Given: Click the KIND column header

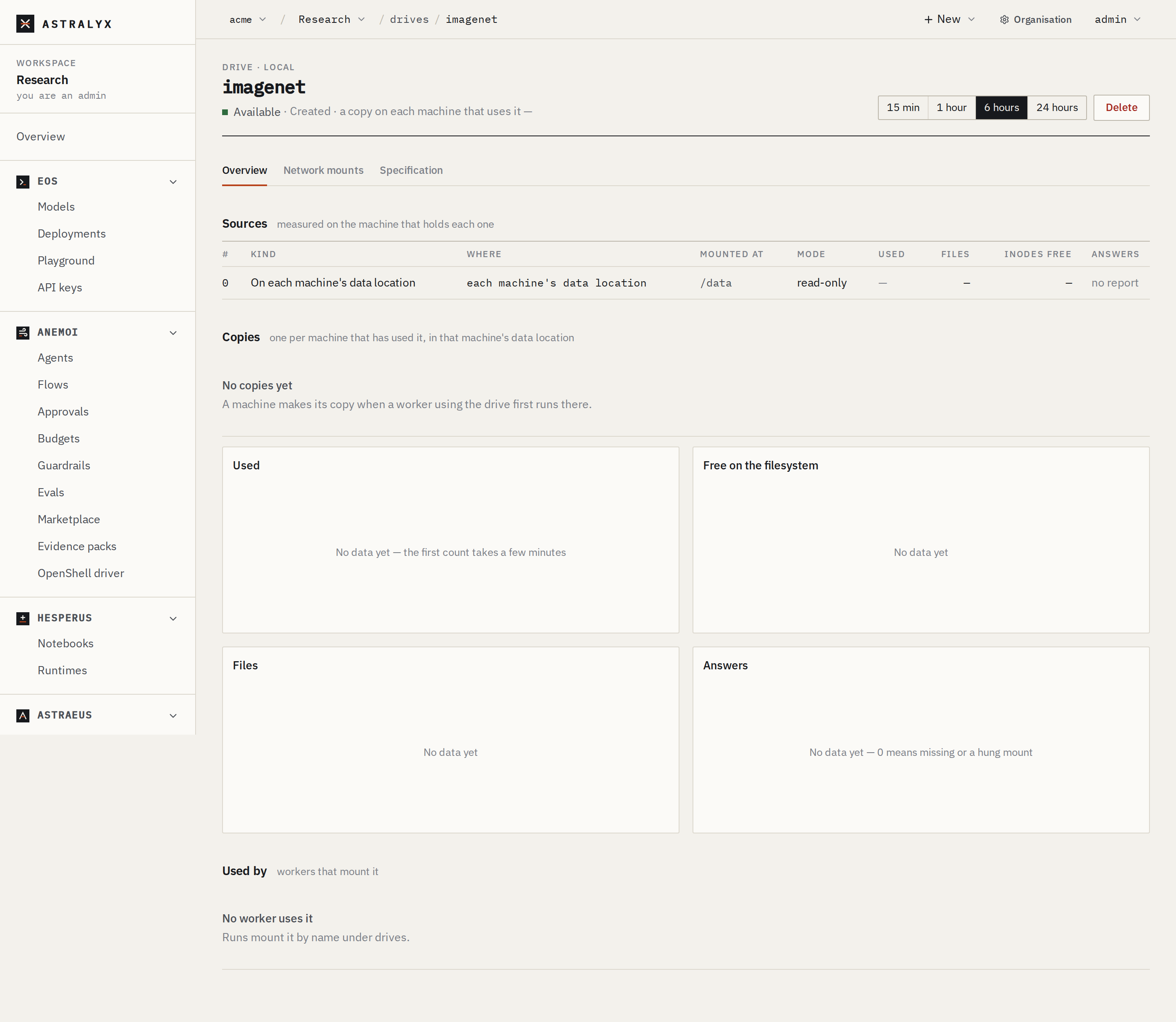Looking at the screenshot, I should coord(264,254).
